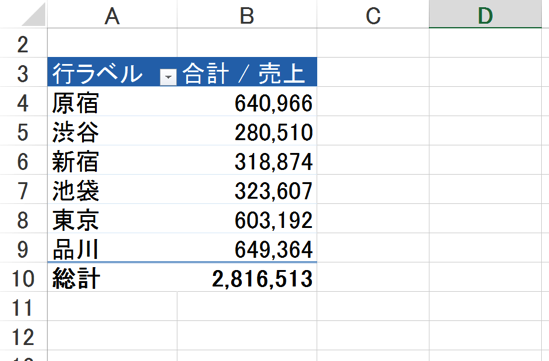Select row 9 header
This screenshot has width=549, height=361.
[x=23, y=248]
